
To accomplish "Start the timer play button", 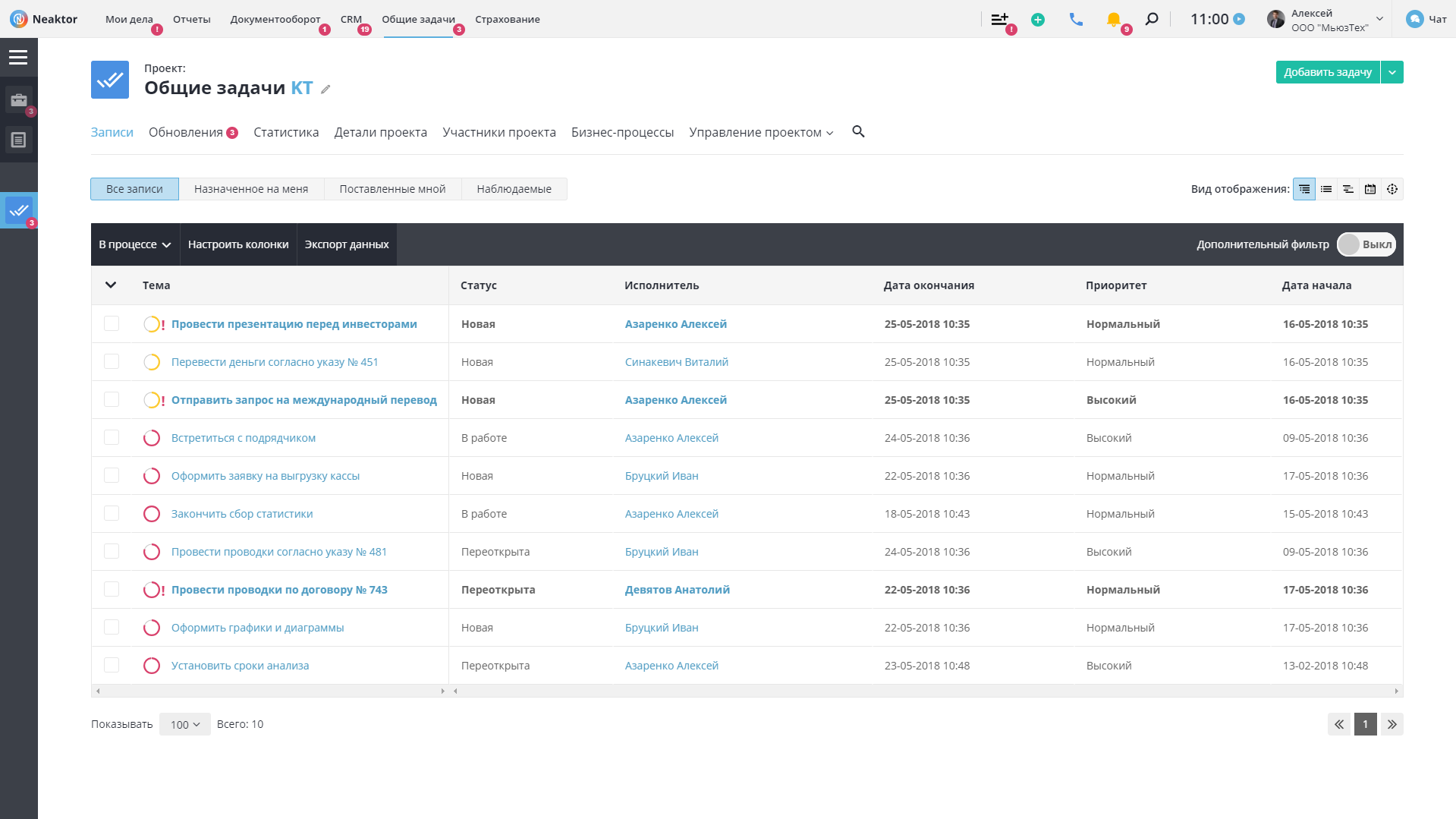I will point(1239,20).
